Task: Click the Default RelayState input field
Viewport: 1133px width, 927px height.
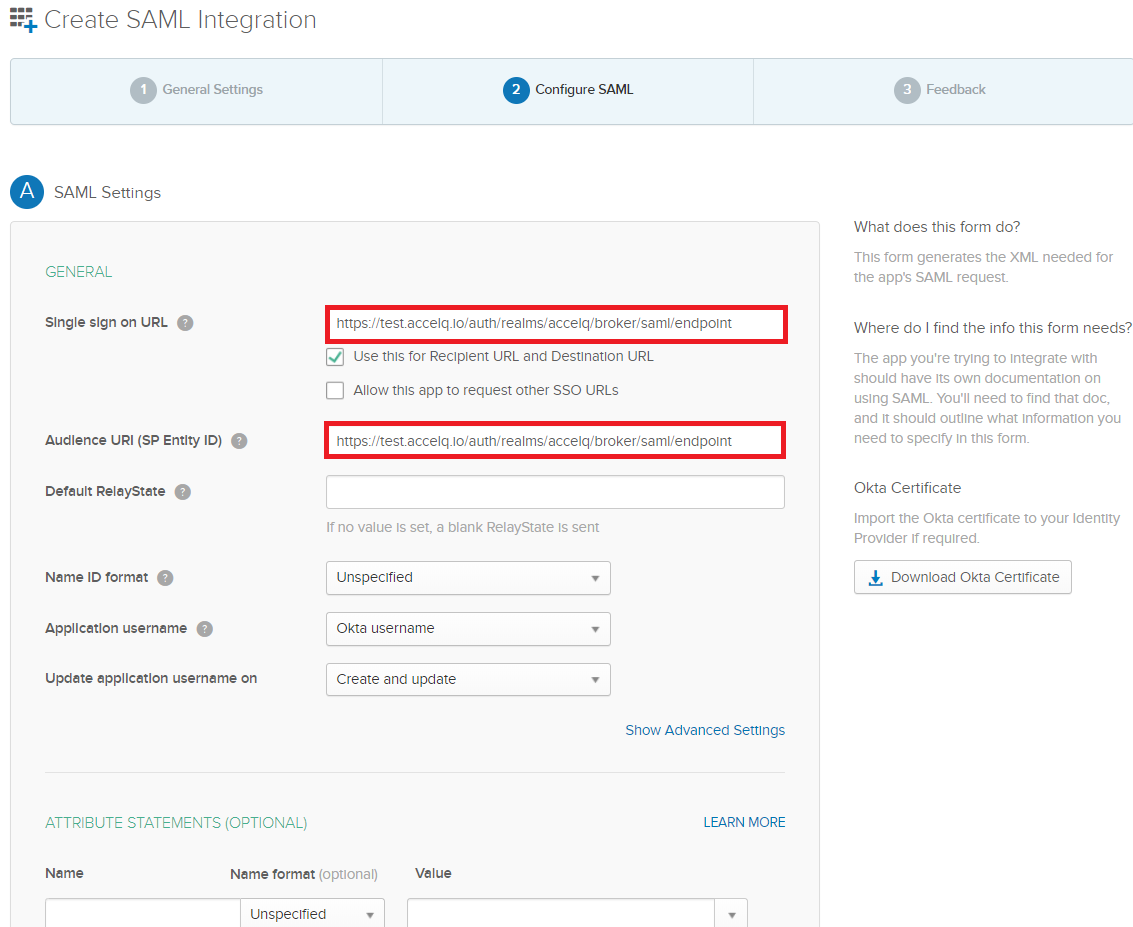Action: [x=555, y=492]
